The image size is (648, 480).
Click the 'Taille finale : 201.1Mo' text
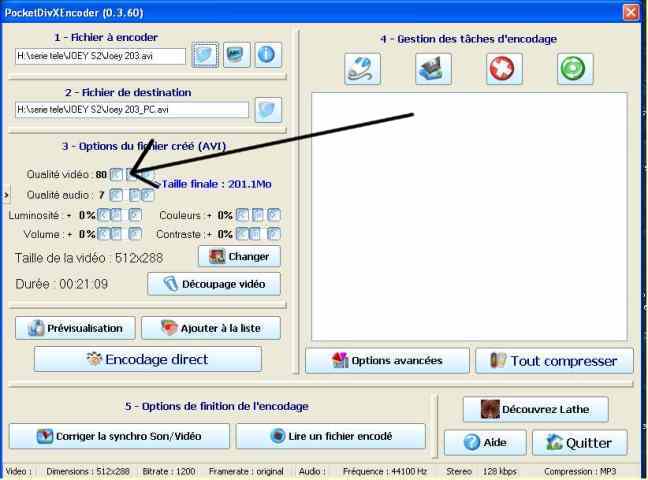(217, 184)
